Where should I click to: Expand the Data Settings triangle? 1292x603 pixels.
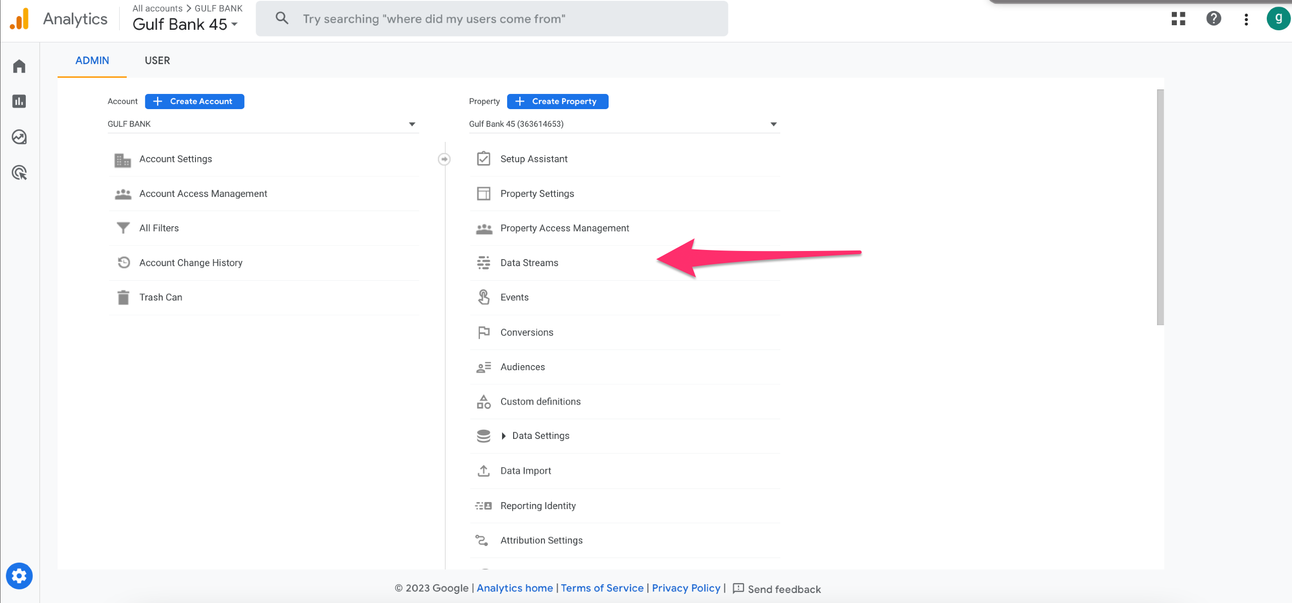click(504, 436)
